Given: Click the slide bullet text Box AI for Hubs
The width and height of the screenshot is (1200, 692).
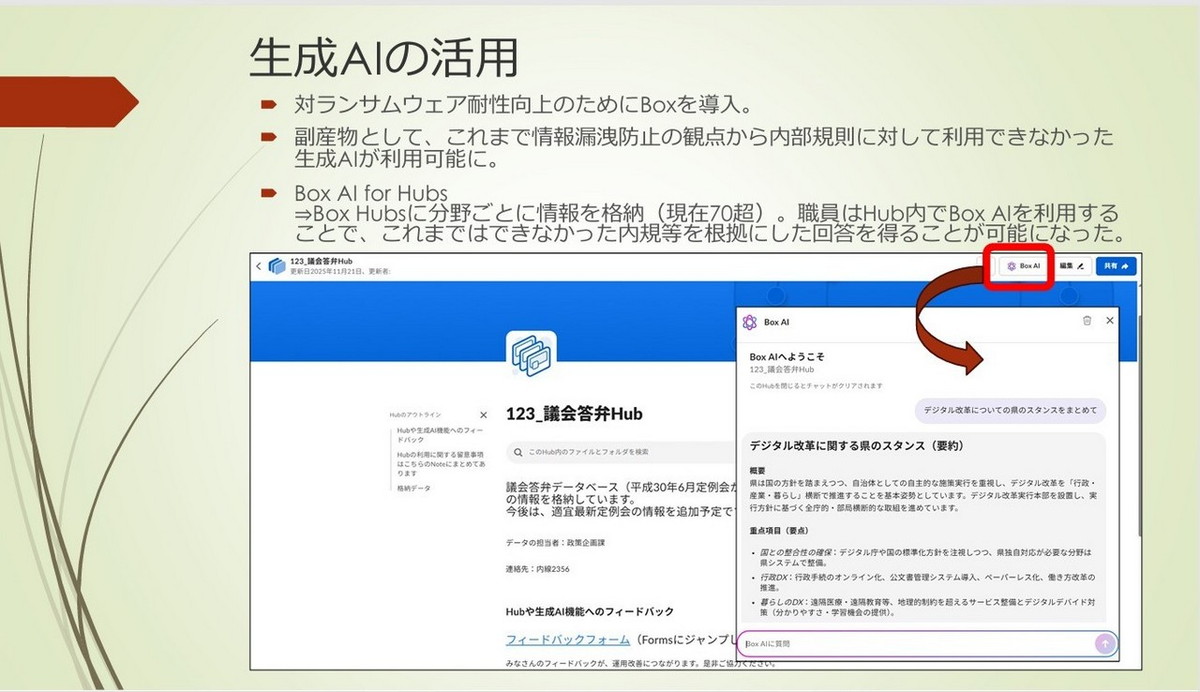Looking at the screenshot, I should point(371,192).
